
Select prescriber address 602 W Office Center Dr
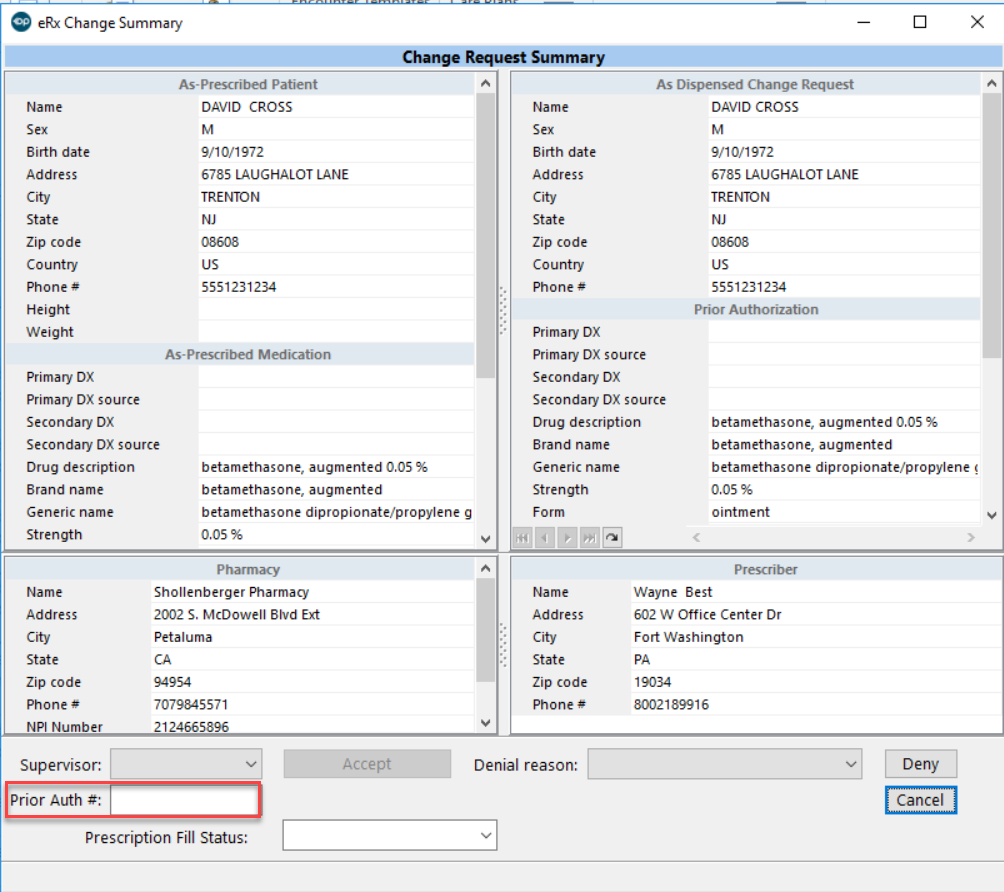tap(707, 615)
